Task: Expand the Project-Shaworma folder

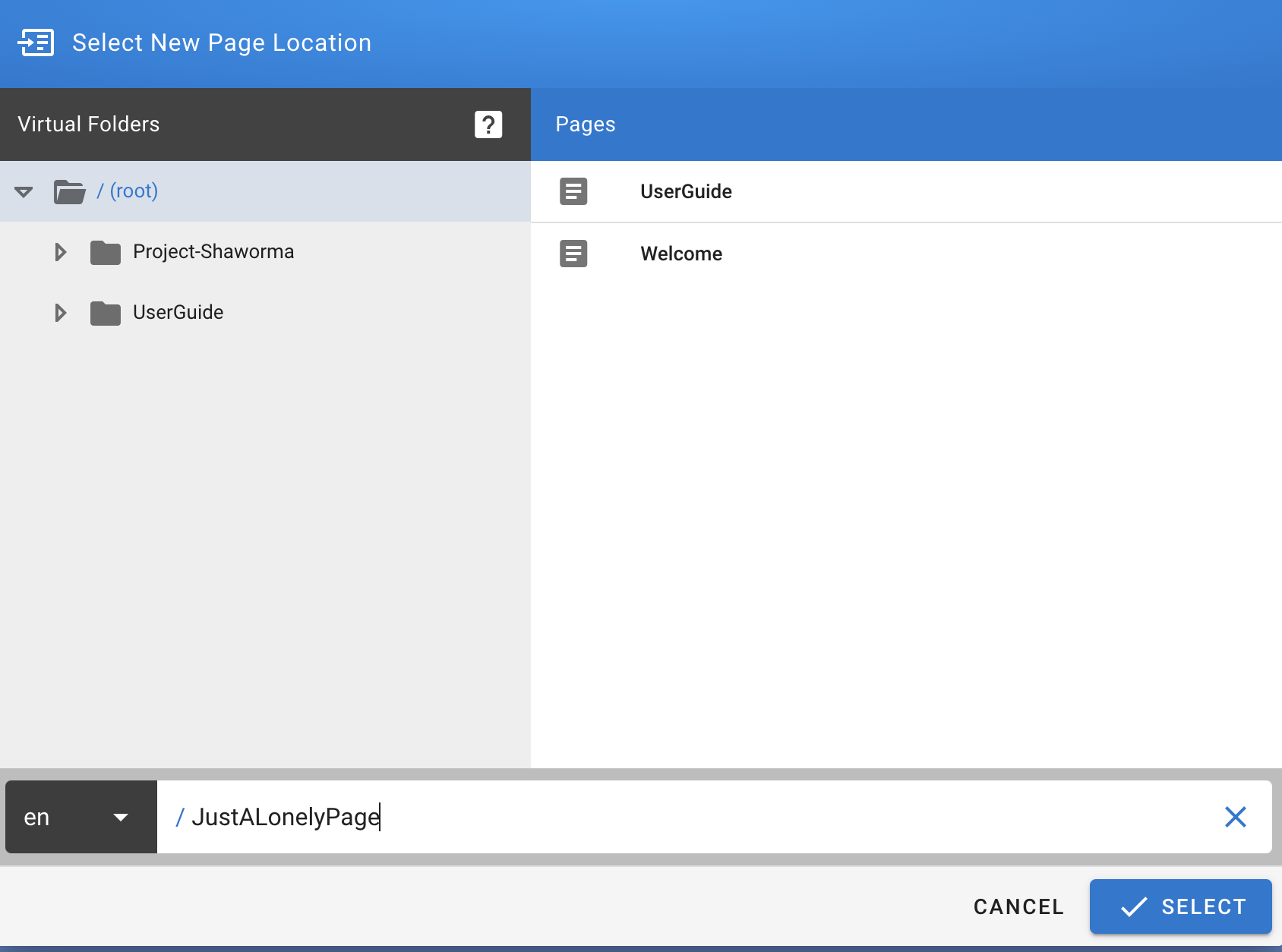Action: coord(61,252)
